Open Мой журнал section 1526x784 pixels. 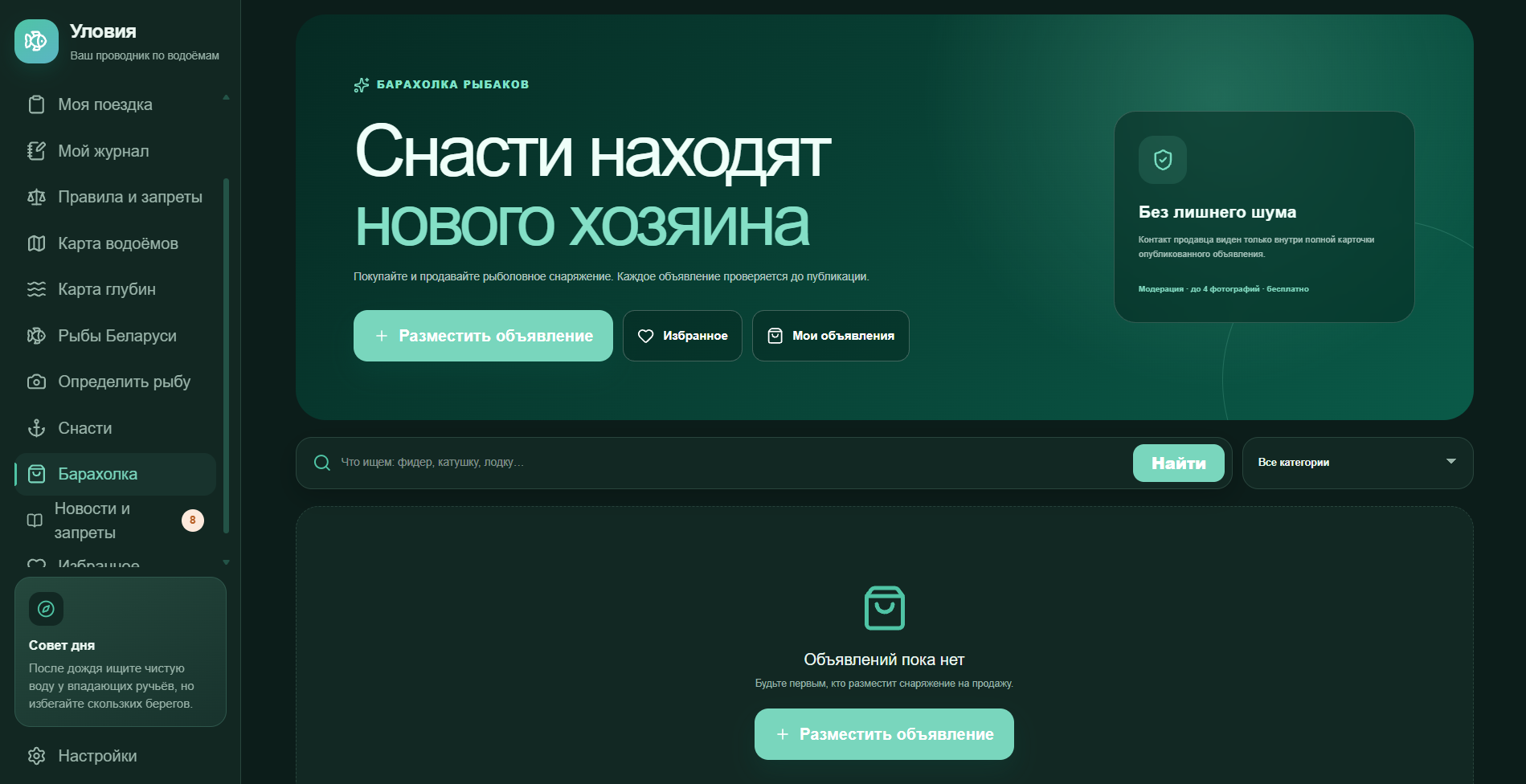pos(115,151)
